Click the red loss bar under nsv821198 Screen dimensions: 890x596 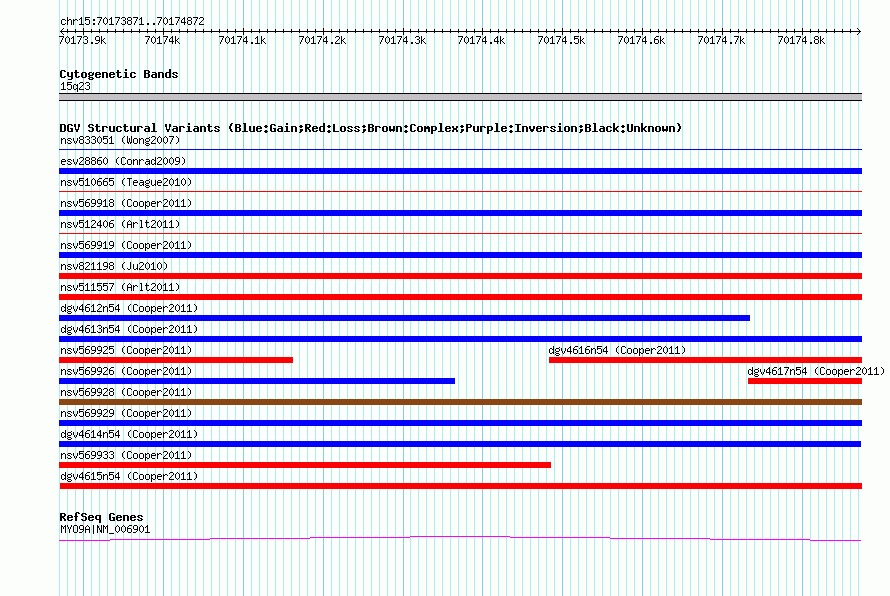[x=460, y=276]
